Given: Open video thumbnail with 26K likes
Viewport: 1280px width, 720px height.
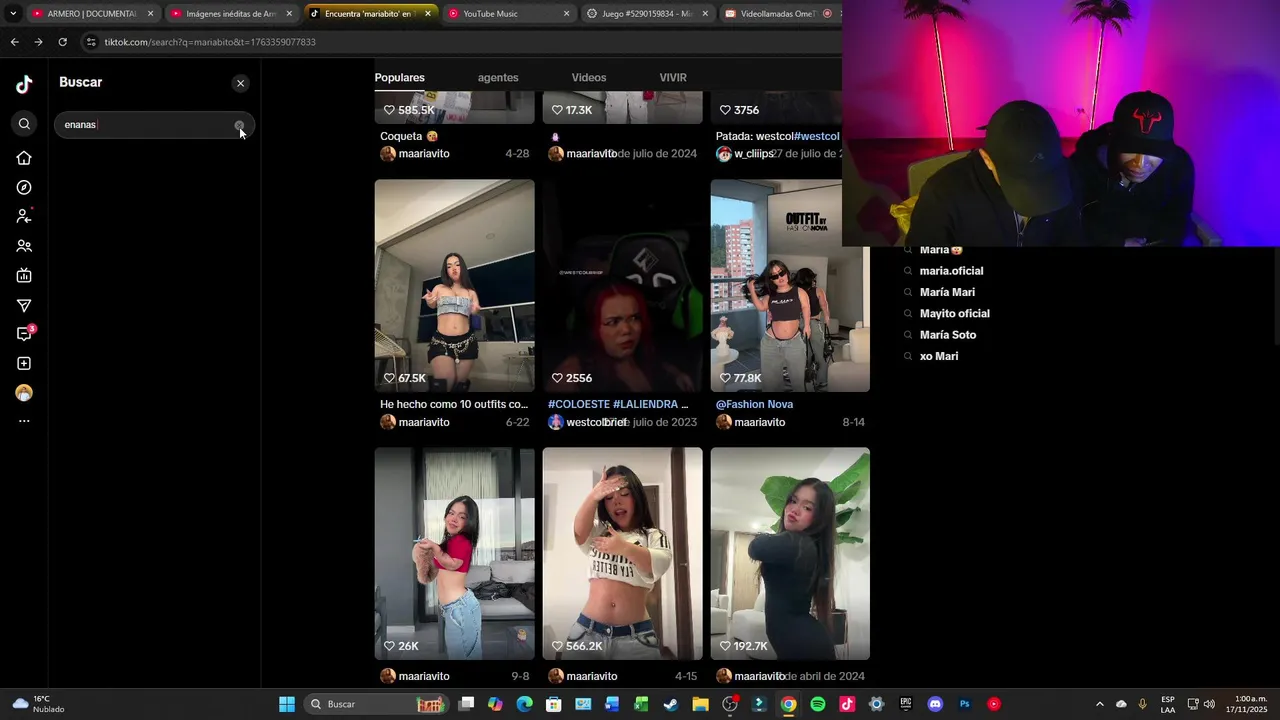Looking at the screenshot, I should [455, 554].
